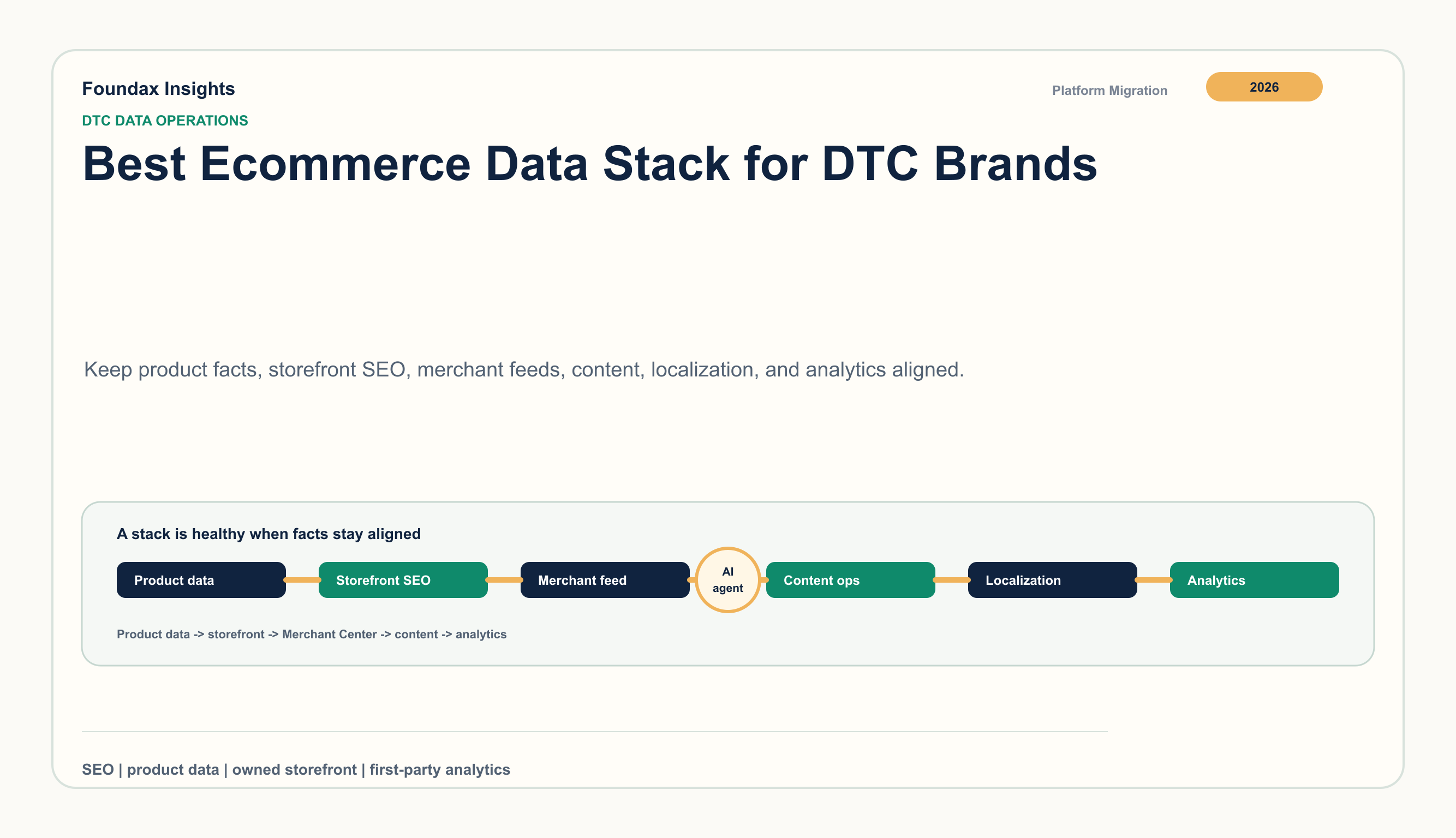This screenshot has width=1456, height=838.
Task: Select the Localization stage block
Action: (x=1052, y=580)
